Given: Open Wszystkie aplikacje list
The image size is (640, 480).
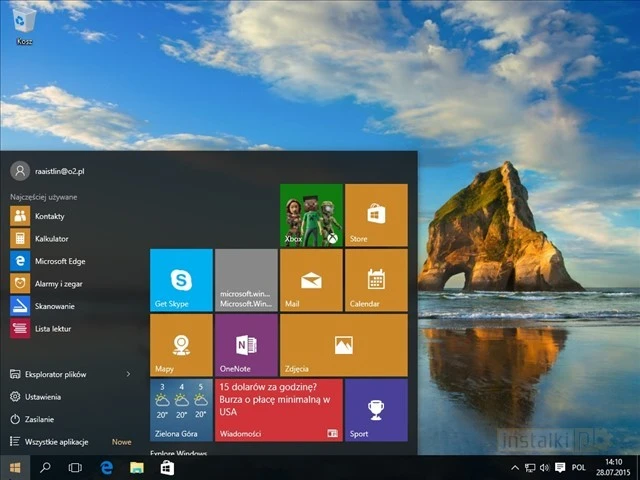Looking at the screenshot, I should click(x=56, y=441).
